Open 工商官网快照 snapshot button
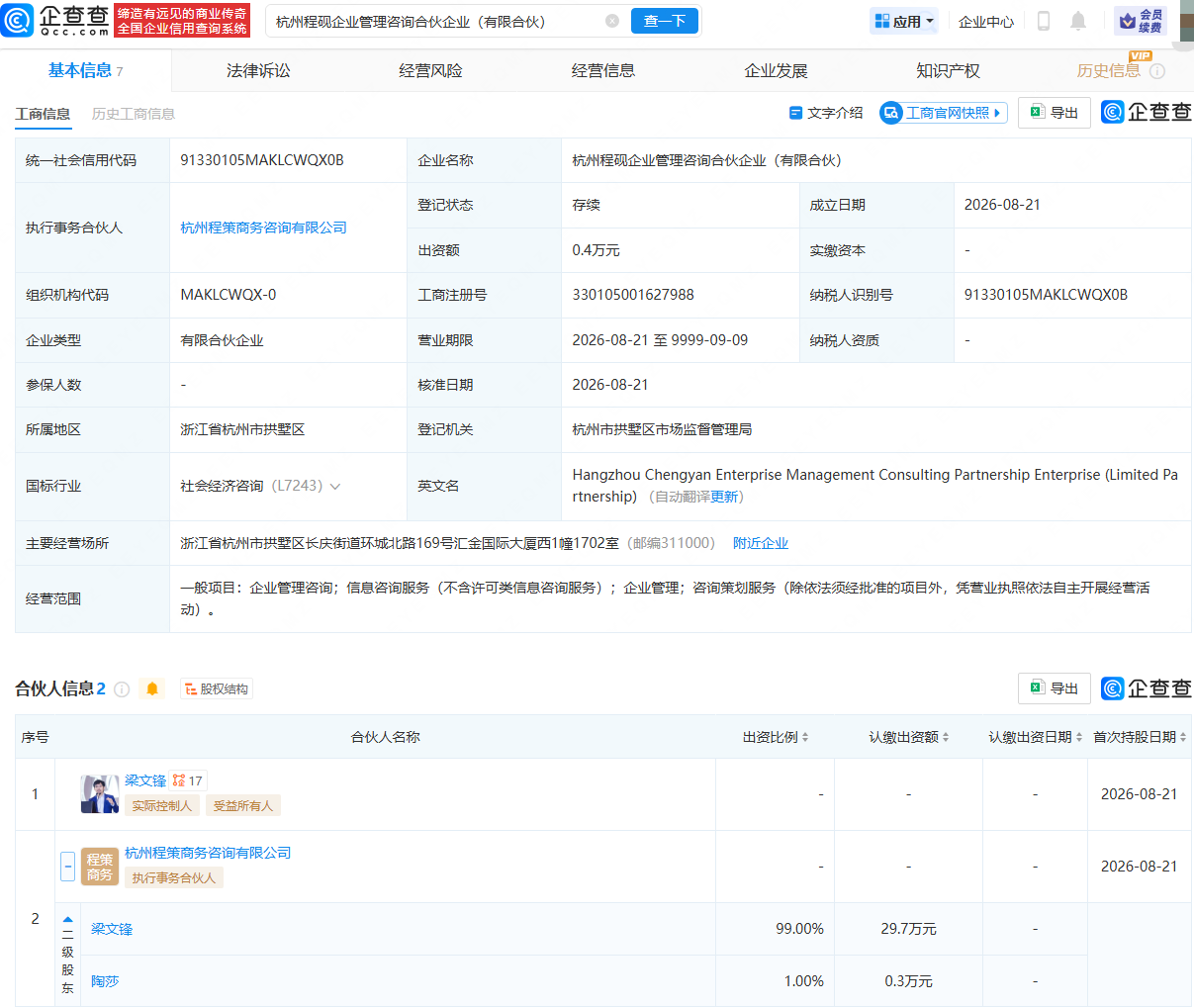This screenshot has height=1008, width=1194. [944, 113]
